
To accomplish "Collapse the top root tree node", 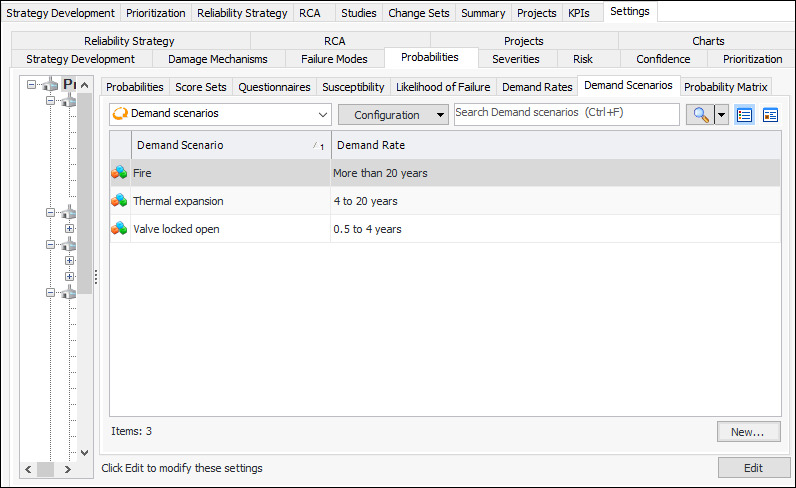I will [x=32, y=86].
